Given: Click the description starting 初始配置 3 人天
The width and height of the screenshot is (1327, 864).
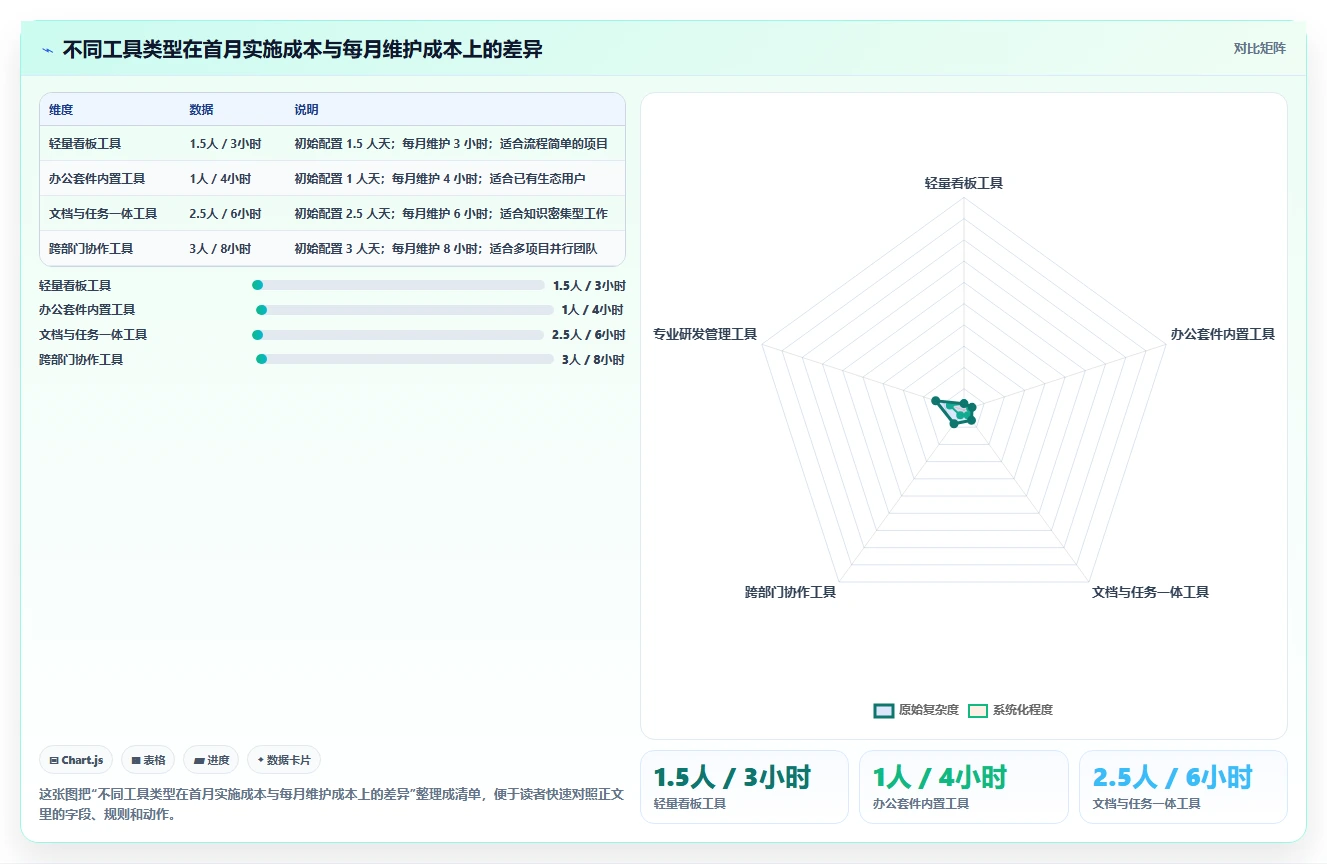Looking at the screenshot, I should click(445, 248).
